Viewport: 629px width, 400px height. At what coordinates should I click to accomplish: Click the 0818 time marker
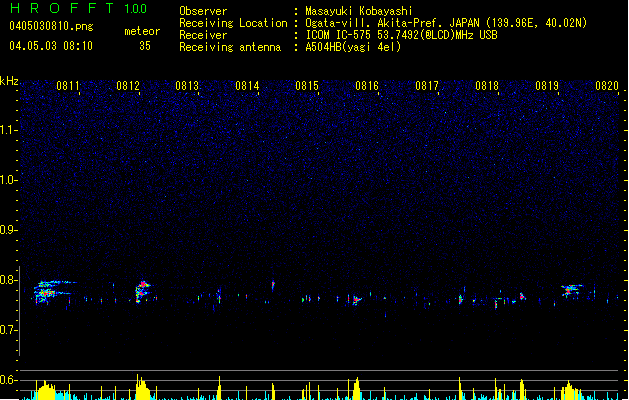pos(487,85)
